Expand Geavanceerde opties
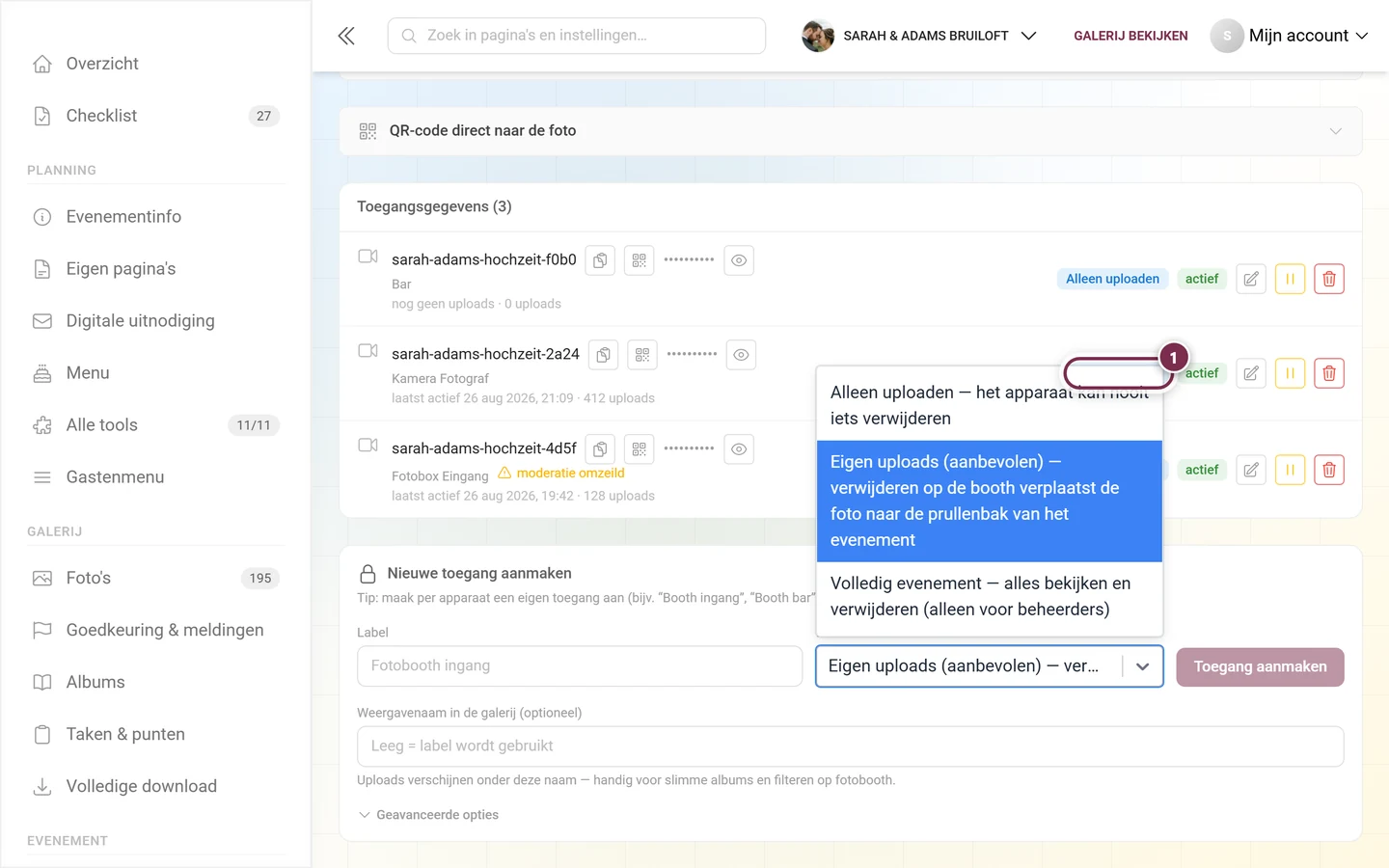Image resolution: width=1389 pixels, height=868 pixels. (428, 815)
